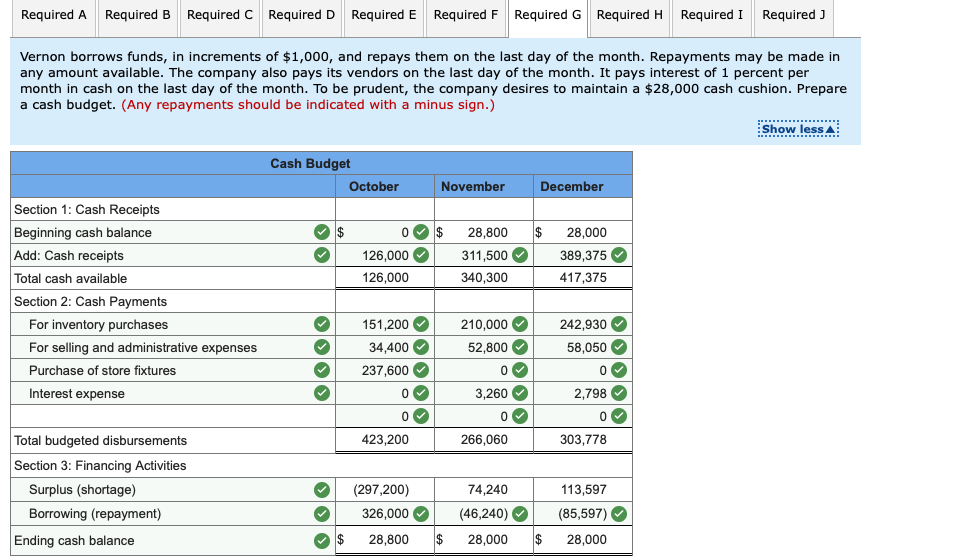Switch to the Required H tab
The height and width of the screenshot is (558, 954).
click(x=630, y=16)
